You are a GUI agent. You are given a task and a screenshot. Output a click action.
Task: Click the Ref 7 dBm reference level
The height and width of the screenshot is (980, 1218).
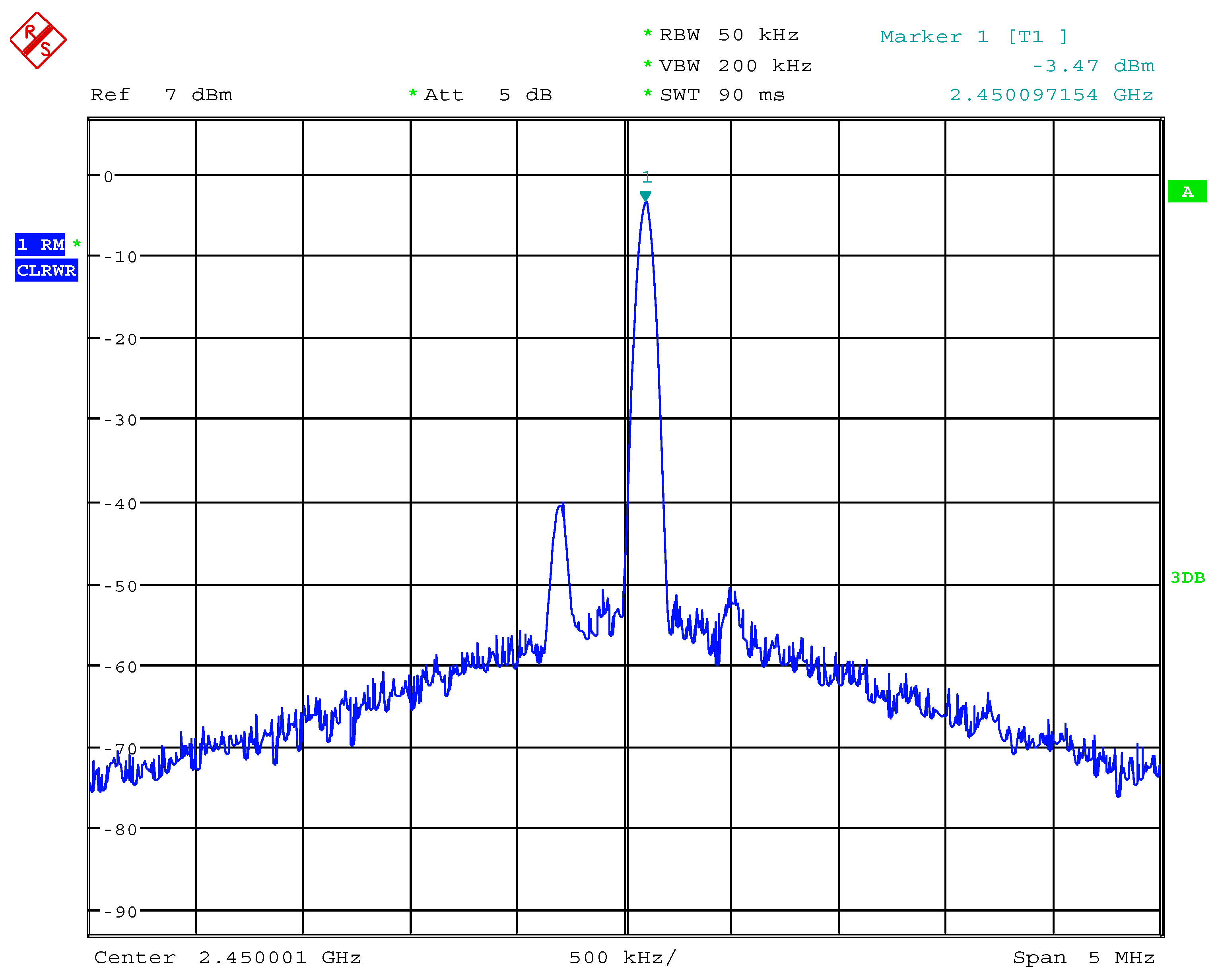(161, 95)
